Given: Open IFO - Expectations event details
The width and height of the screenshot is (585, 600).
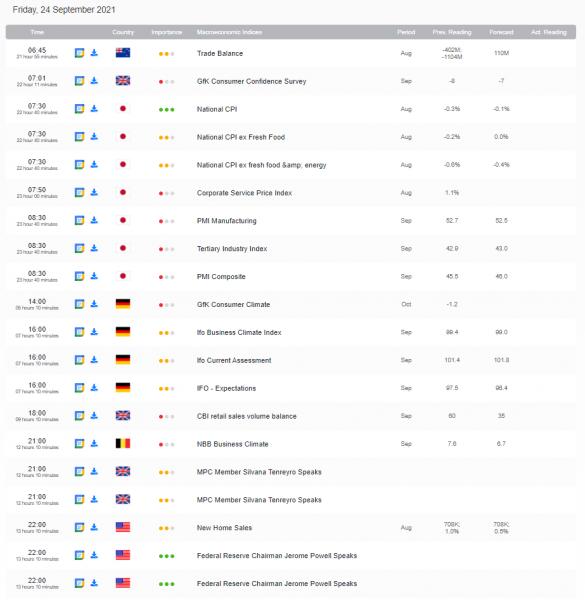Looking at the screenshot, I should pyautogui.click(x=226, y=388).
